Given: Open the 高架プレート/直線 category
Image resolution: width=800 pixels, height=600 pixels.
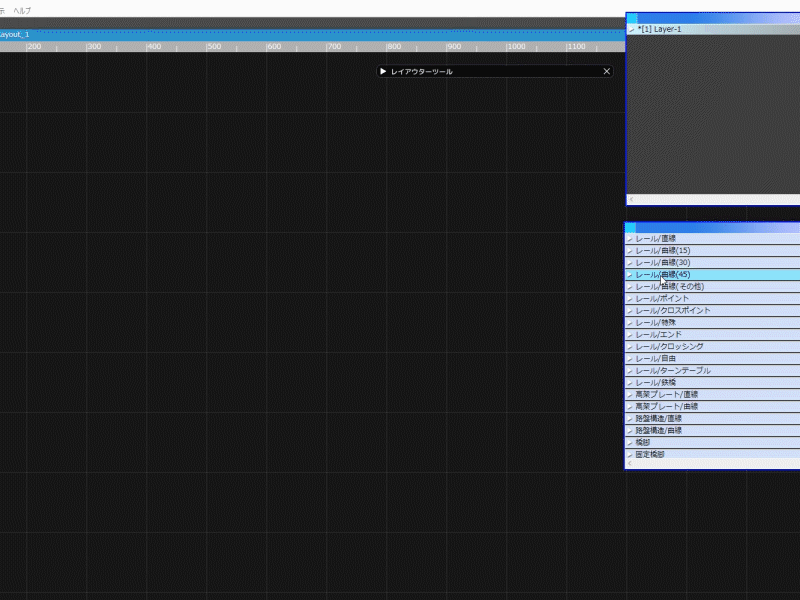Looking at the screenshot, I should click(x=667, y=394).
